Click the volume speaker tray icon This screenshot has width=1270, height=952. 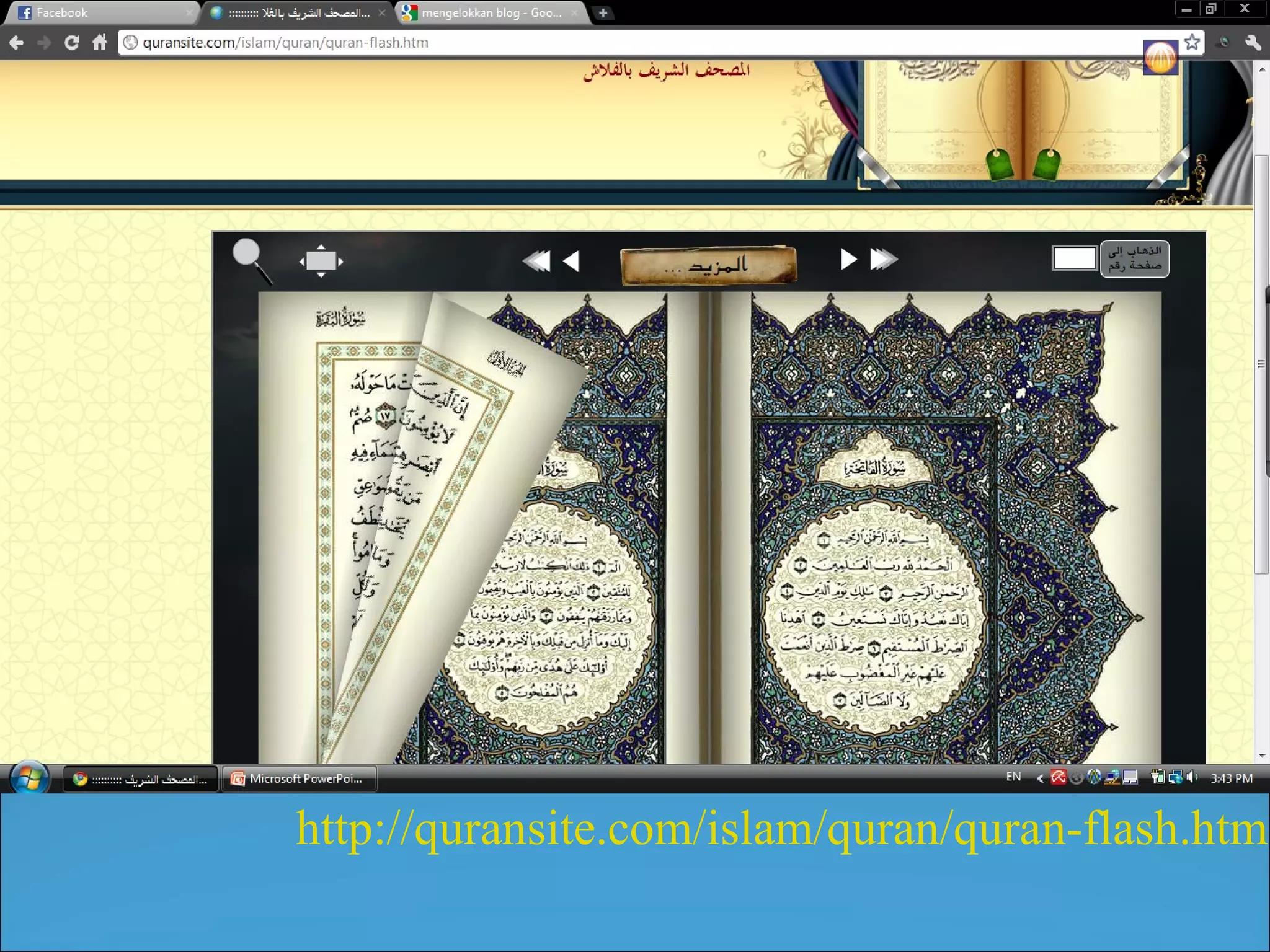1192,777
